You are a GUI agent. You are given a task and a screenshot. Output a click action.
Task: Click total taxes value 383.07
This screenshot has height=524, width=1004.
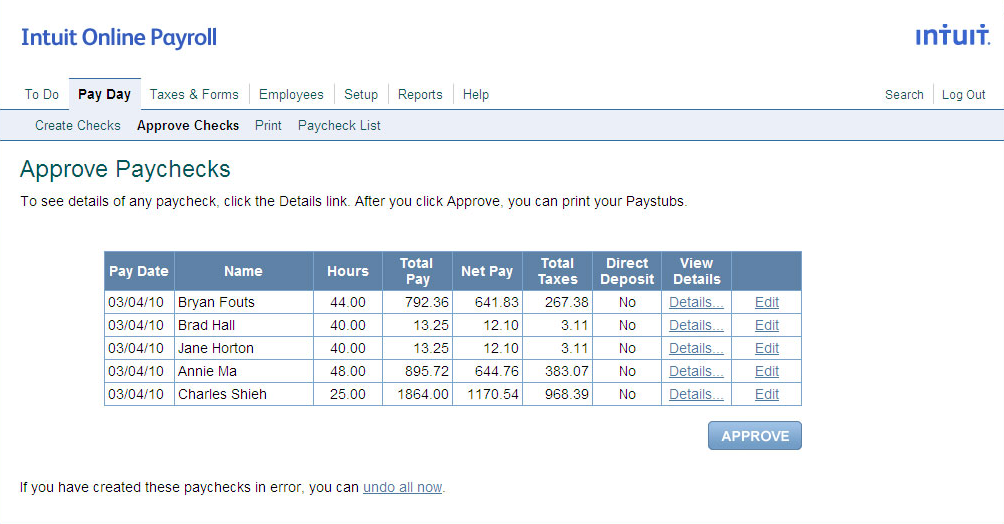[567, 372]
